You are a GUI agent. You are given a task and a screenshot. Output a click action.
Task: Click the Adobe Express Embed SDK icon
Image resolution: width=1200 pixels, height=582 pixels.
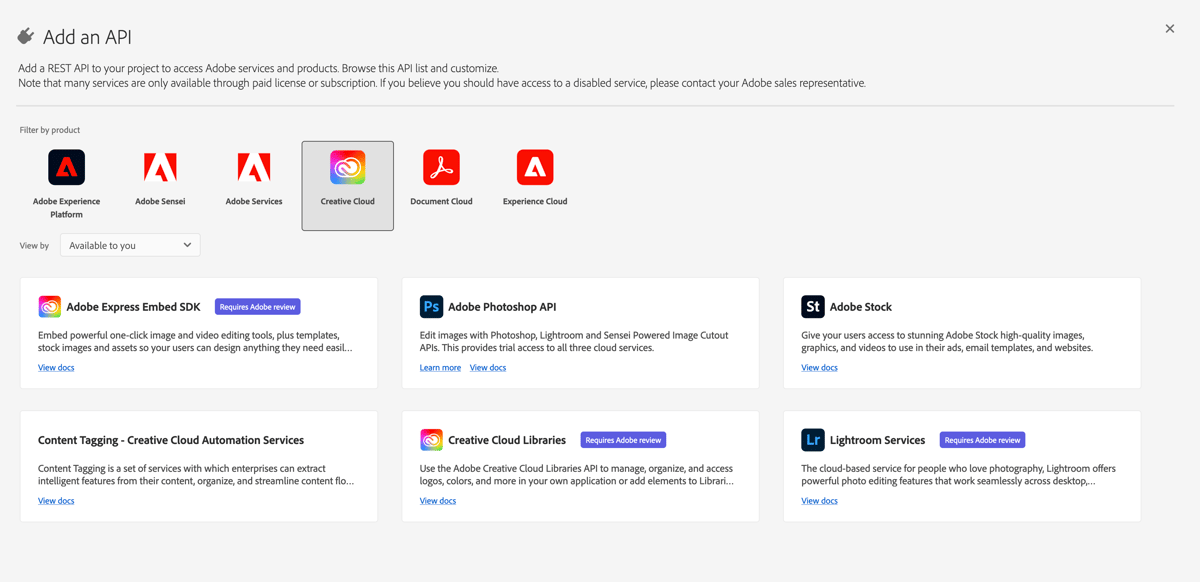pos(49,306)
